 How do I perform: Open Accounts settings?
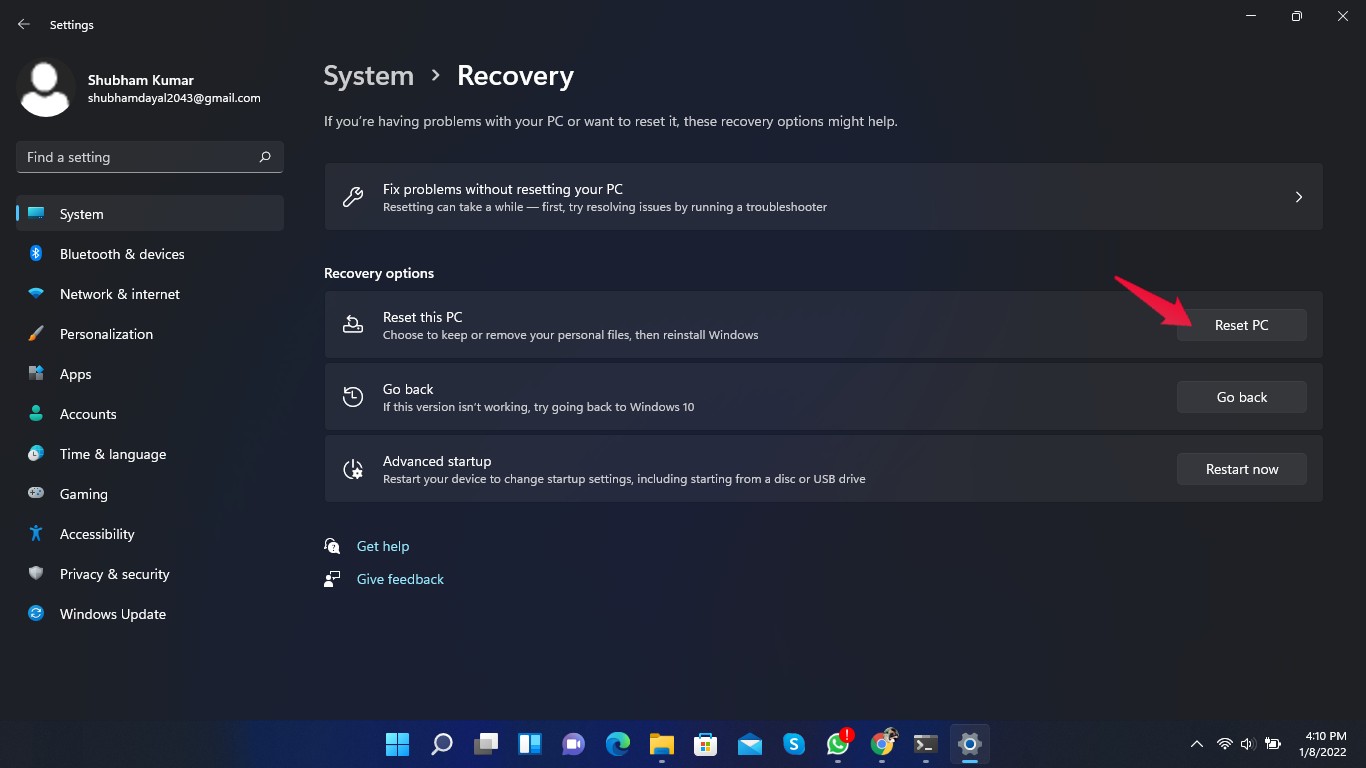pyautogui.click(x=88, y=414)
